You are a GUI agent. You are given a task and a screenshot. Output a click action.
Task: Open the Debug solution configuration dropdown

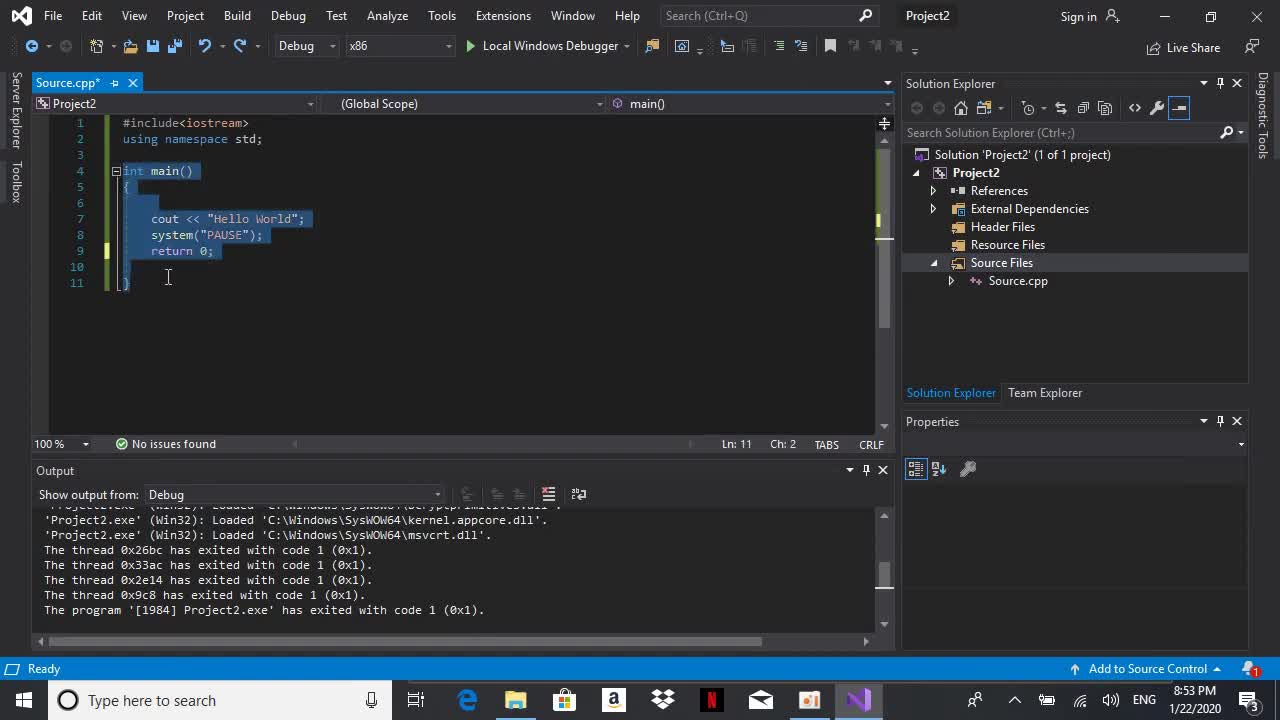pyautogui.click(x=307, y=46)
